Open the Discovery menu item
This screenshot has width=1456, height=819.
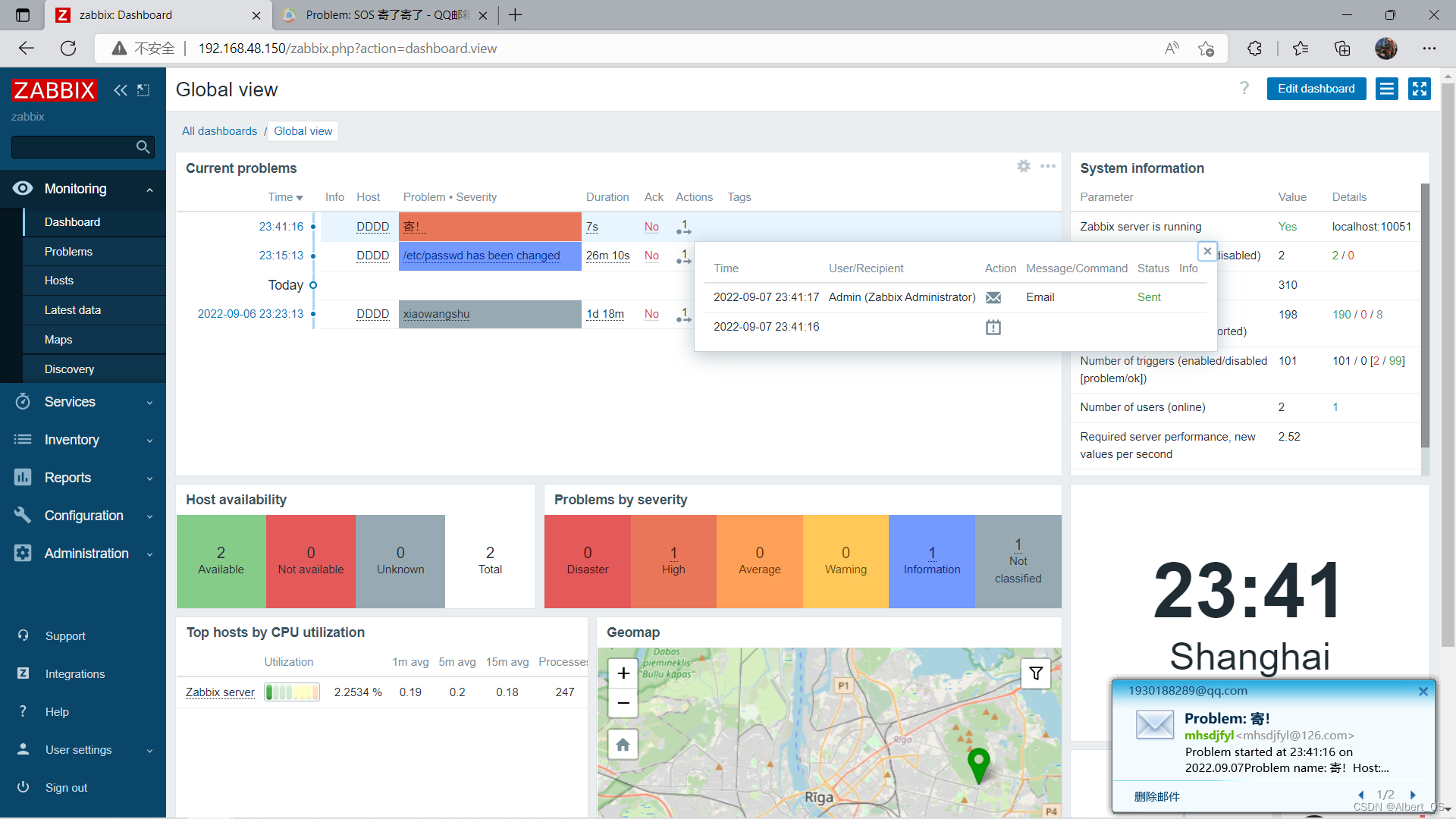click(94, 369)
